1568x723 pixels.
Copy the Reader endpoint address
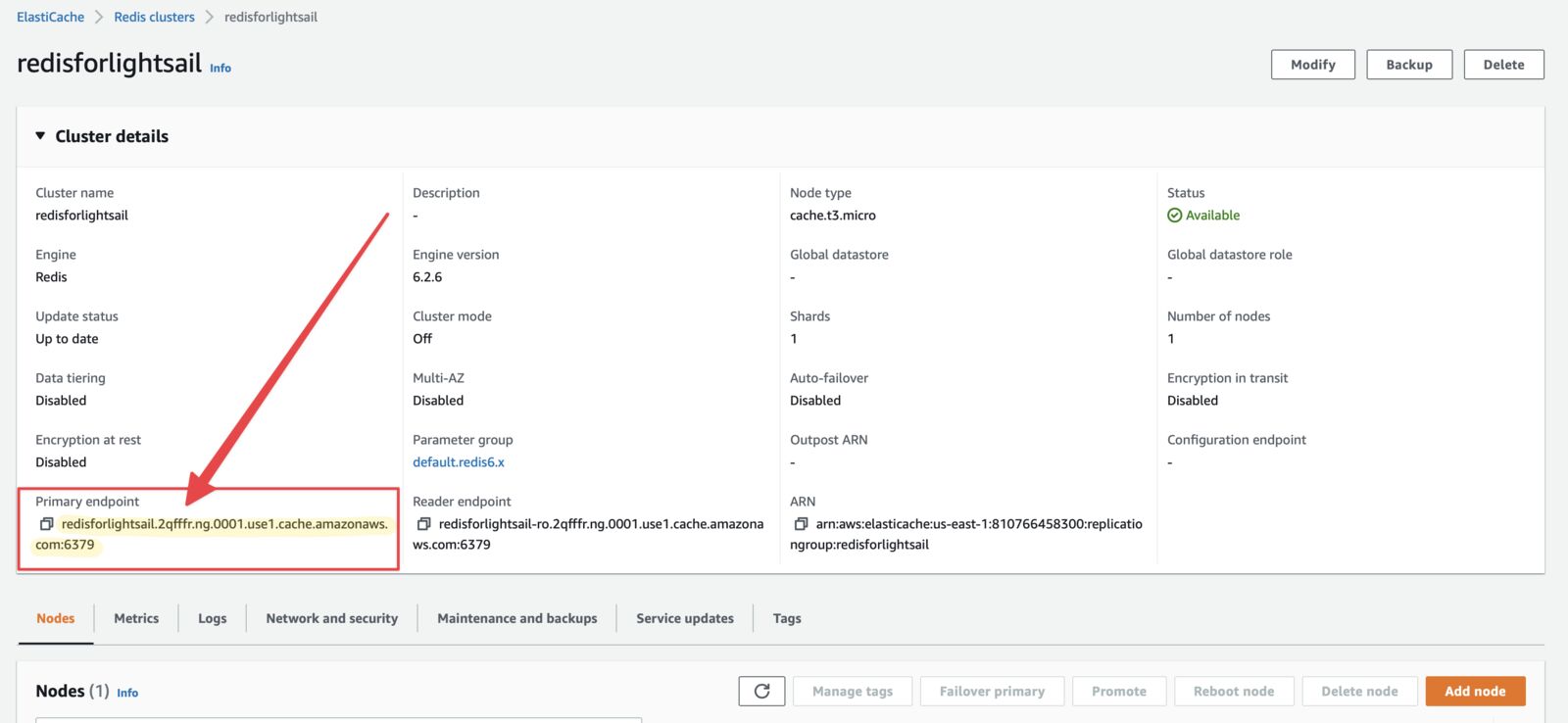tap(423, 524)
